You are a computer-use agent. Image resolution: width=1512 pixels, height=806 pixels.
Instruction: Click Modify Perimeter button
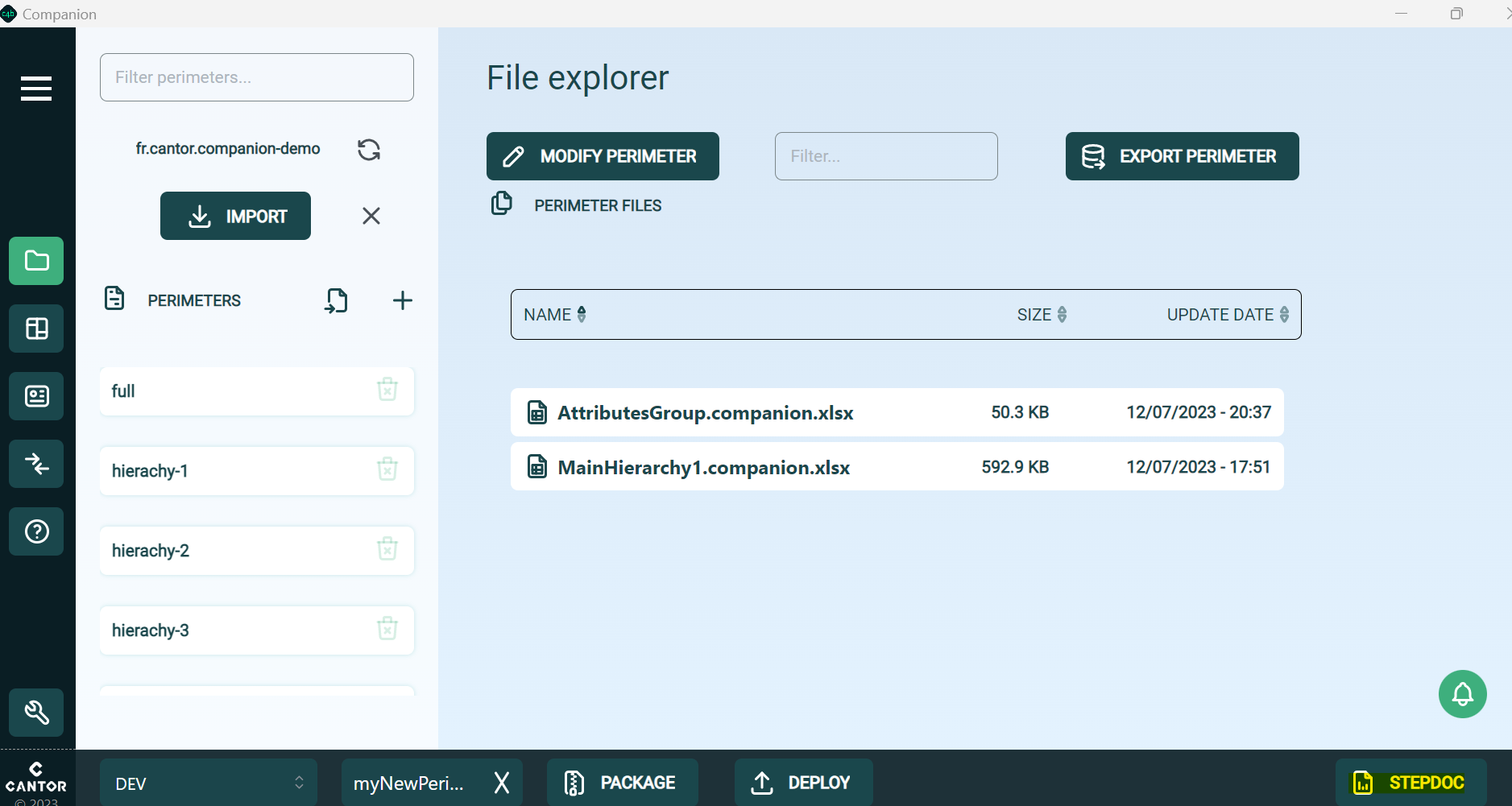click(603, 156)
